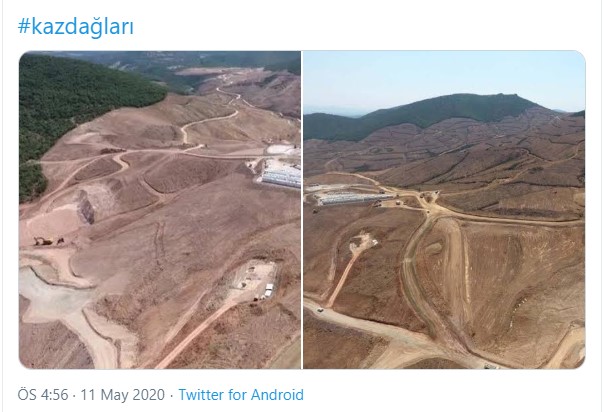The height and width of the screenshot is (412, 604).
Task: Click the ÖS 4:56 tweet timestamp
Action: pos(43,395)
